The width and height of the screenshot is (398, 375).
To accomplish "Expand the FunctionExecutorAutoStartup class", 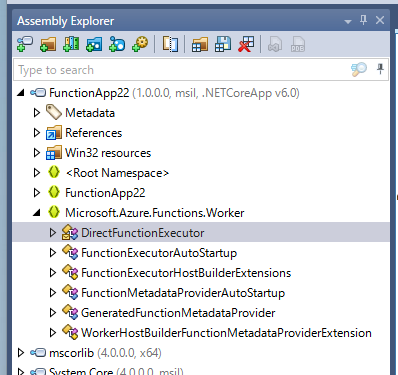I will [53, 253].
